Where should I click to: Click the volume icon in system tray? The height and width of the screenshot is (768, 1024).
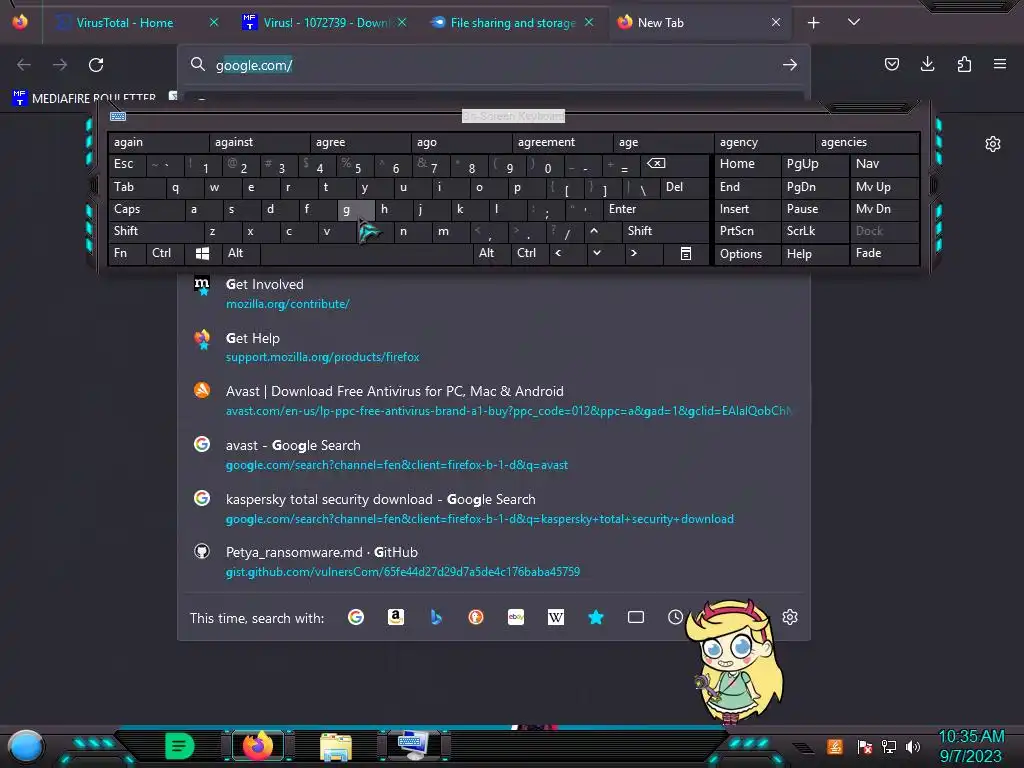tap(913, 746)
